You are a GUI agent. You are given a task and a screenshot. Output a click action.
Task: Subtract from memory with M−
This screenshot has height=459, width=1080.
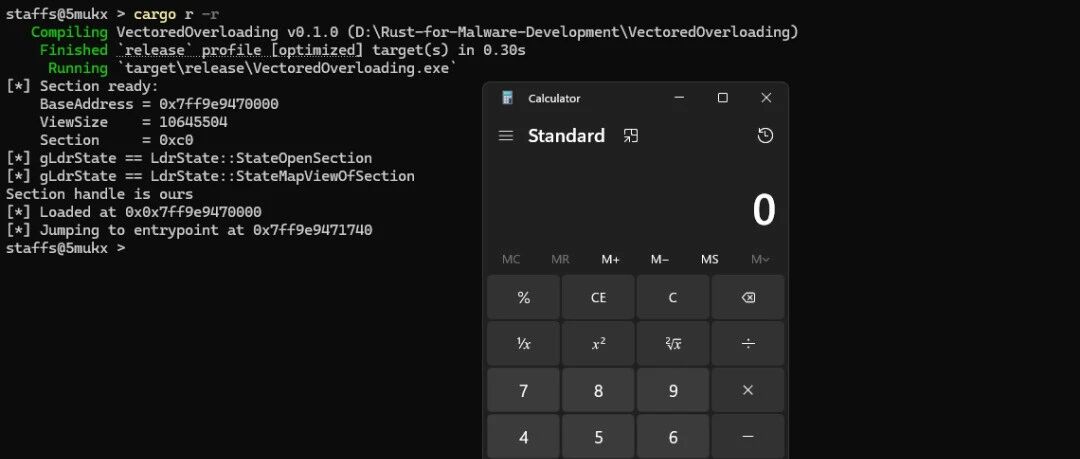660,259
